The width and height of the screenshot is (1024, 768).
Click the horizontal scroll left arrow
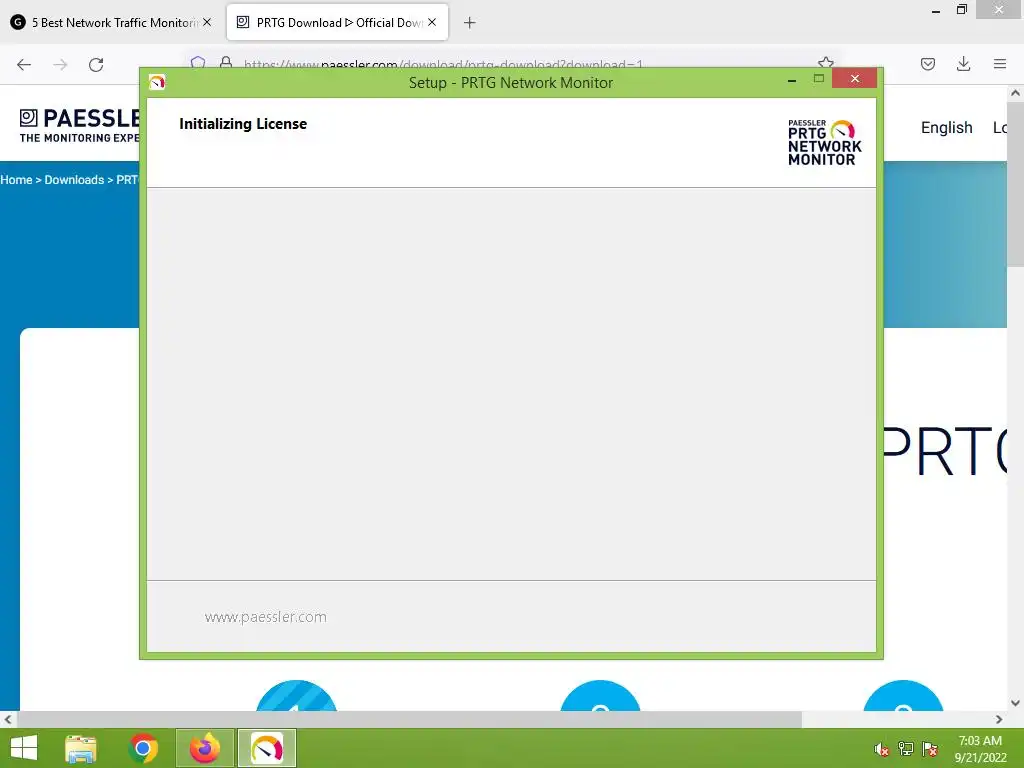pos(7,719)
